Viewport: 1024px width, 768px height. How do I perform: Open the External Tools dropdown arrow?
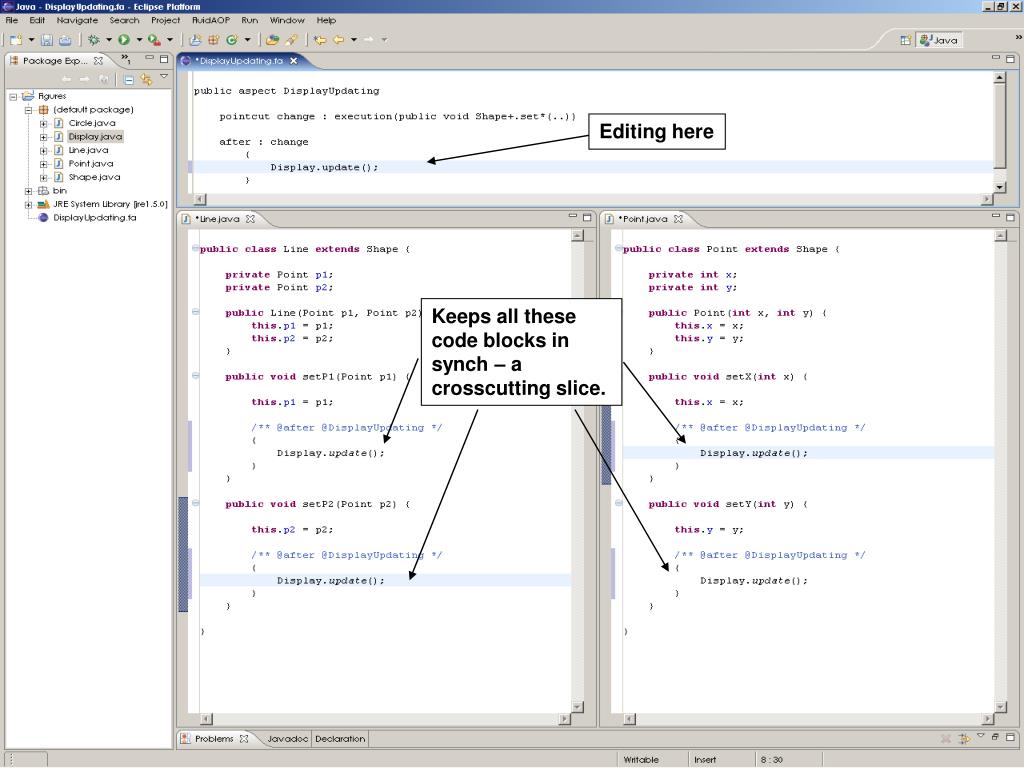[170, 40]
